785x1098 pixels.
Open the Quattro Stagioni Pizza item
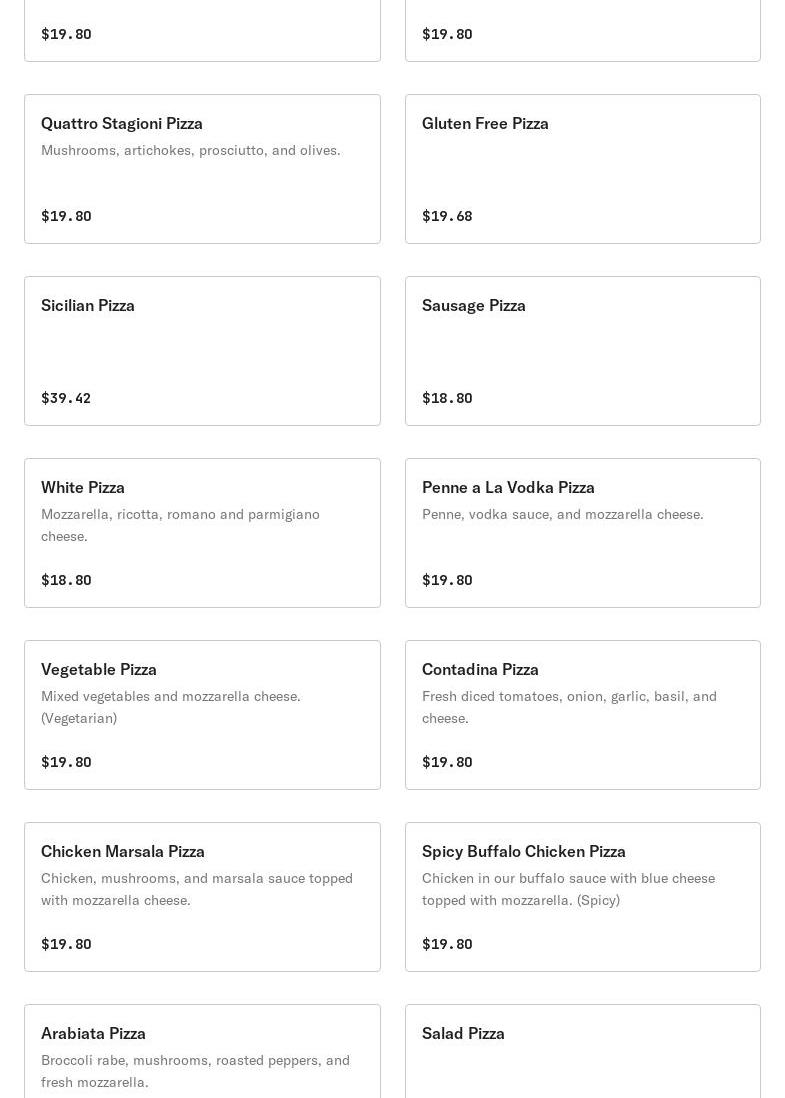point(202,169)
